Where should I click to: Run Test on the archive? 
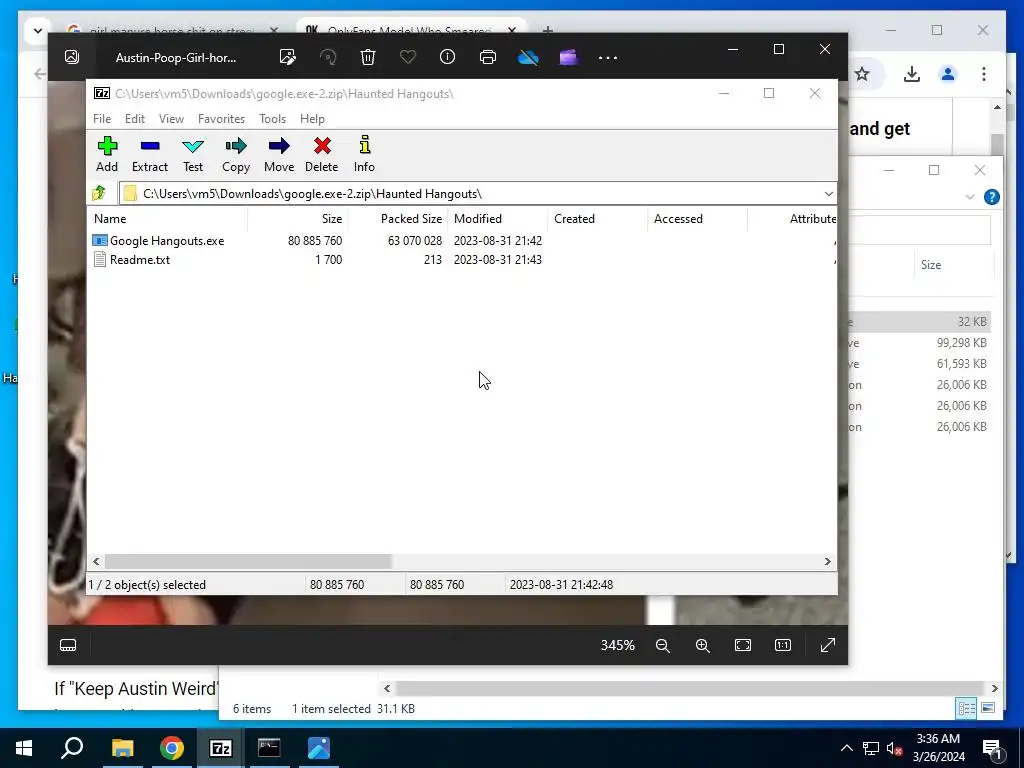tap(193, 154)
